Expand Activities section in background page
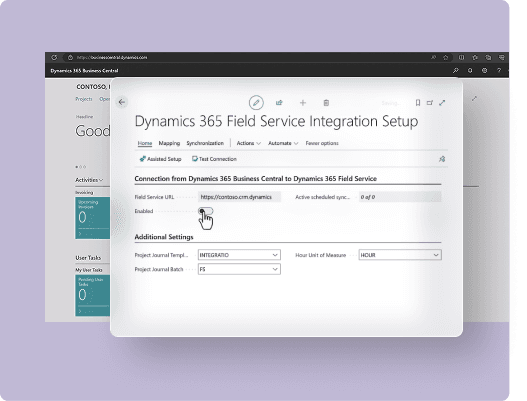 click(89, 180)
